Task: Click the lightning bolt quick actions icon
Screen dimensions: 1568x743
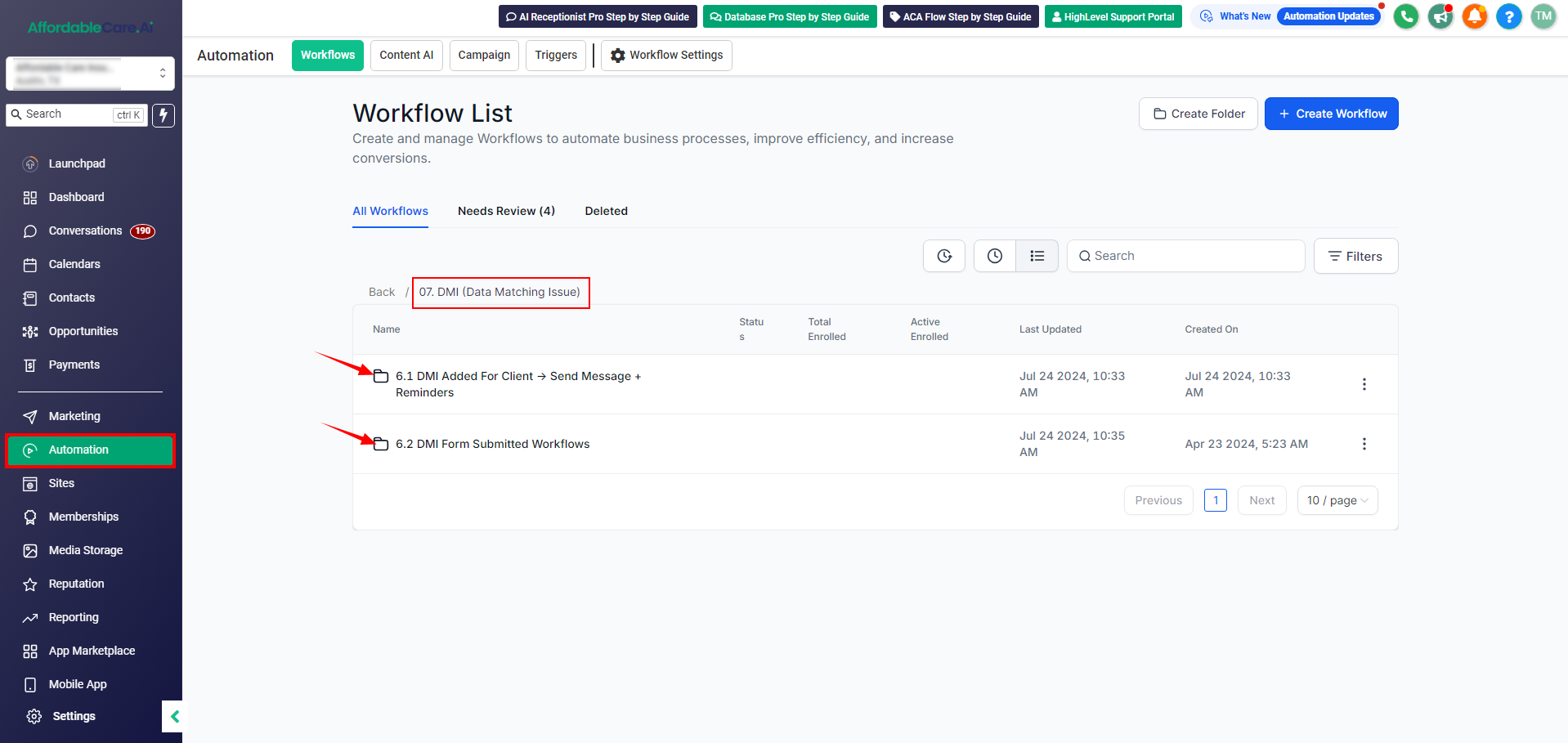Action: pyautogui.click(x=164, y=115)
